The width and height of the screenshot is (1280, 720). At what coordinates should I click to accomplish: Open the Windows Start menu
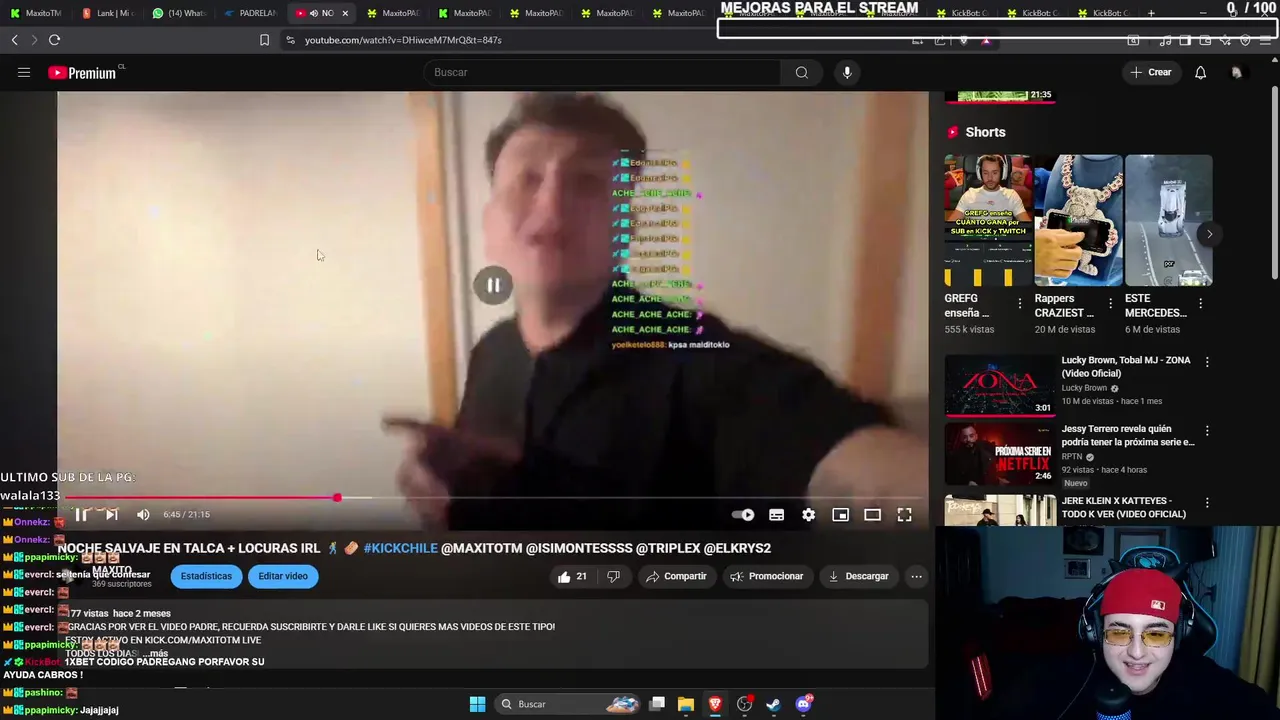(477, 704)
